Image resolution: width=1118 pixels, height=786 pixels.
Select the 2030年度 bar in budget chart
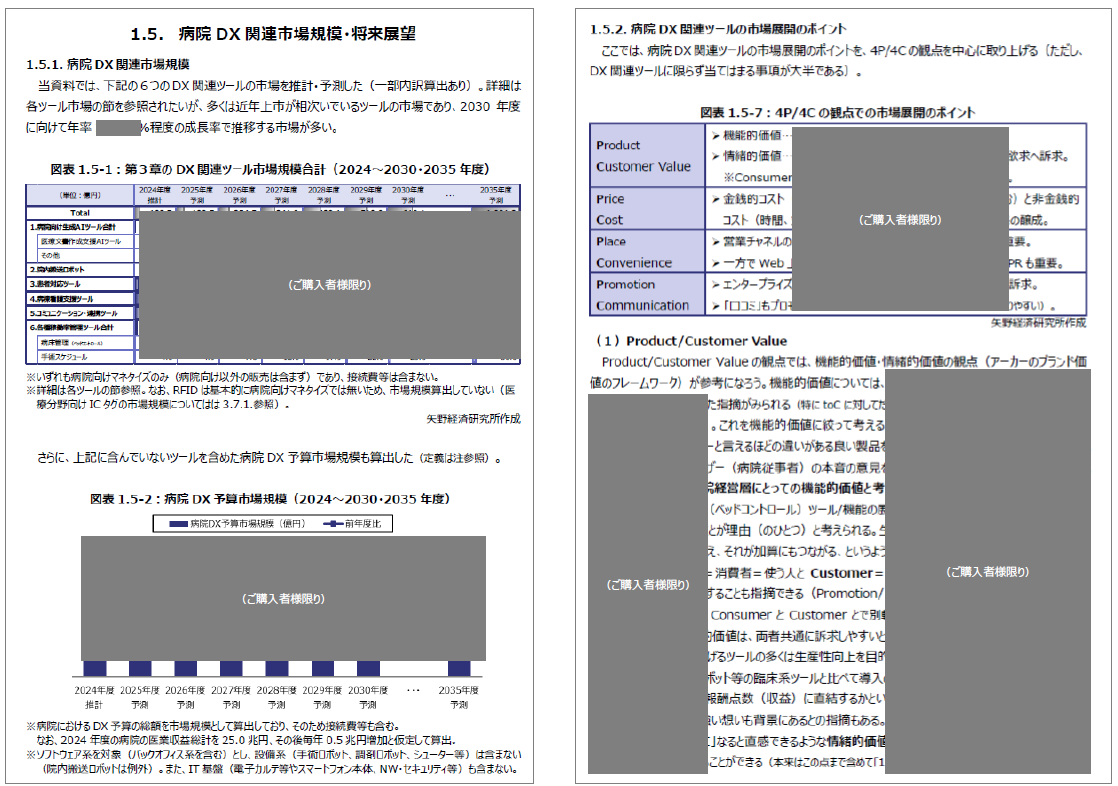(x=368, y=668)
